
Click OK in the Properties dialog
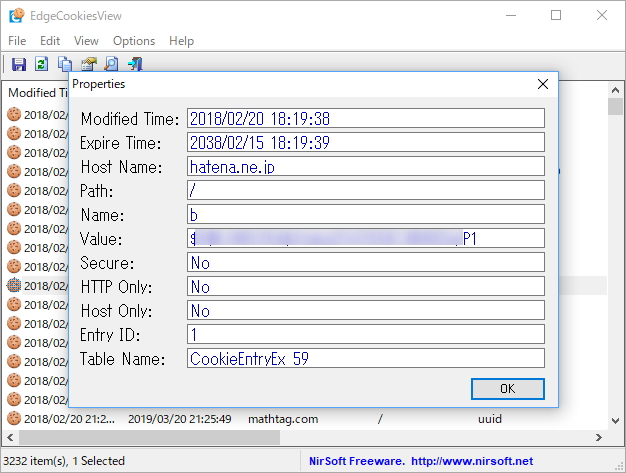coord(507,389)
